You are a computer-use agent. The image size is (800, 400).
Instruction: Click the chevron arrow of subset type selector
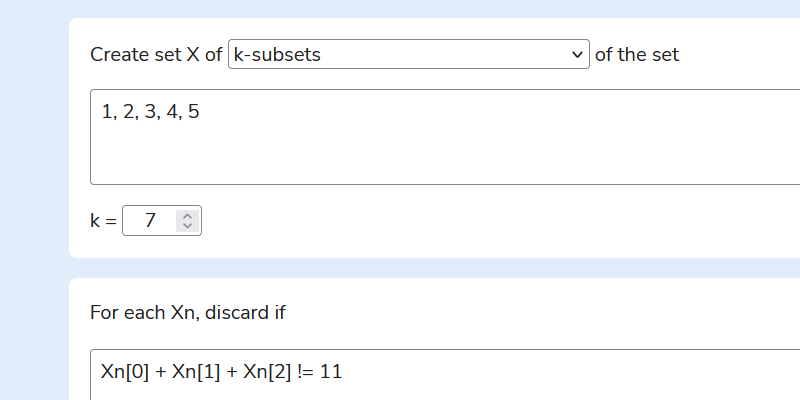tap(577, 55)
